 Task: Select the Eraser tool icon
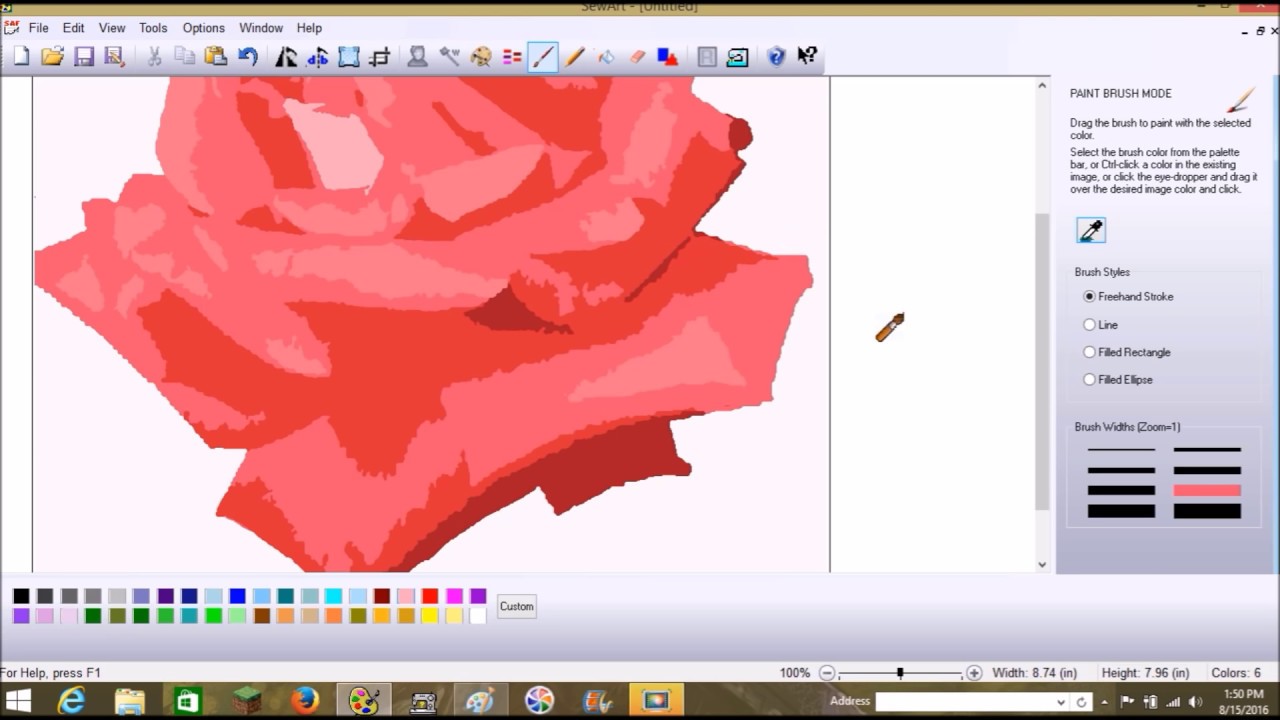(637, 57)
